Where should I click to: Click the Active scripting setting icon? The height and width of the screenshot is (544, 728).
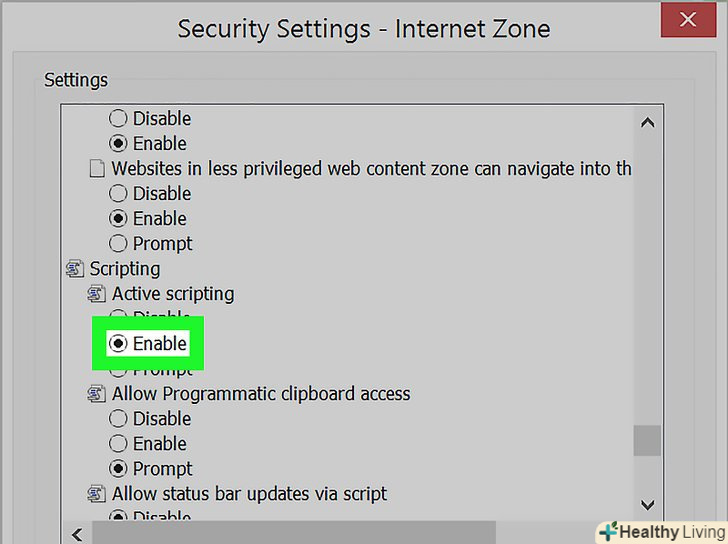[97, 294]
